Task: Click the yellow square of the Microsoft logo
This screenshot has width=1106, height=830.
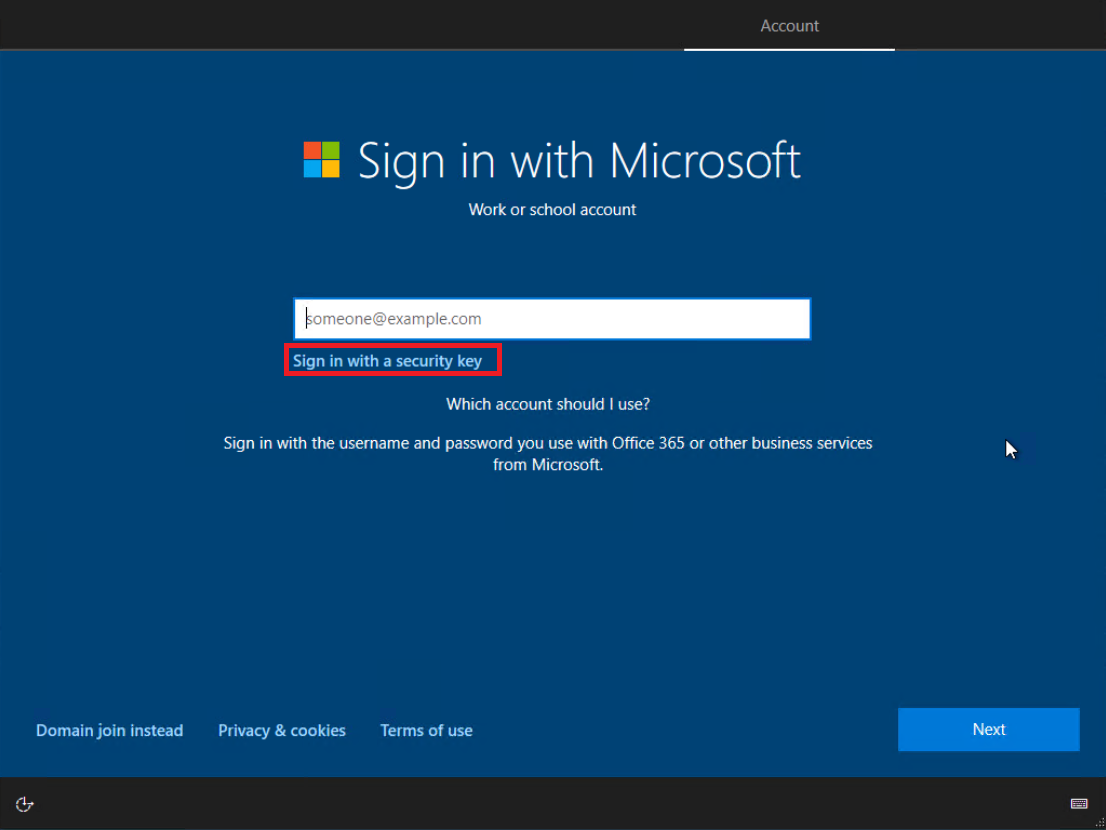Action: coord(331,169)
